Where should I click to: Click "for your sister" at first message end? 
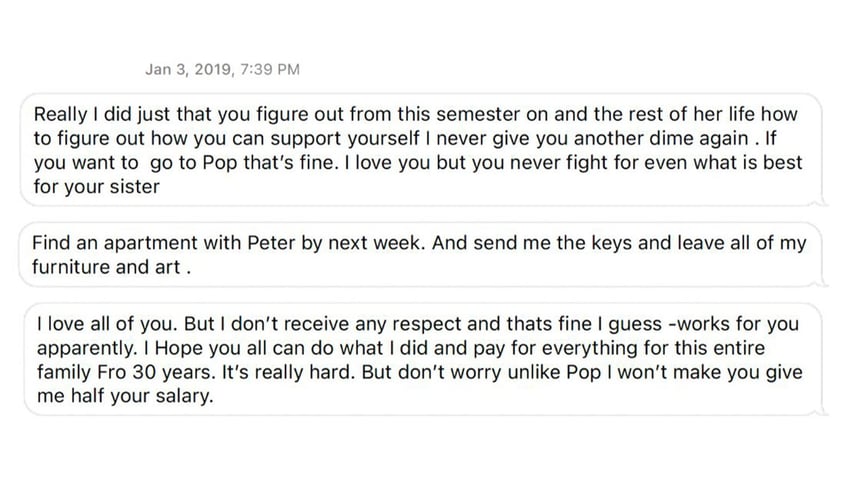[97, 187]
